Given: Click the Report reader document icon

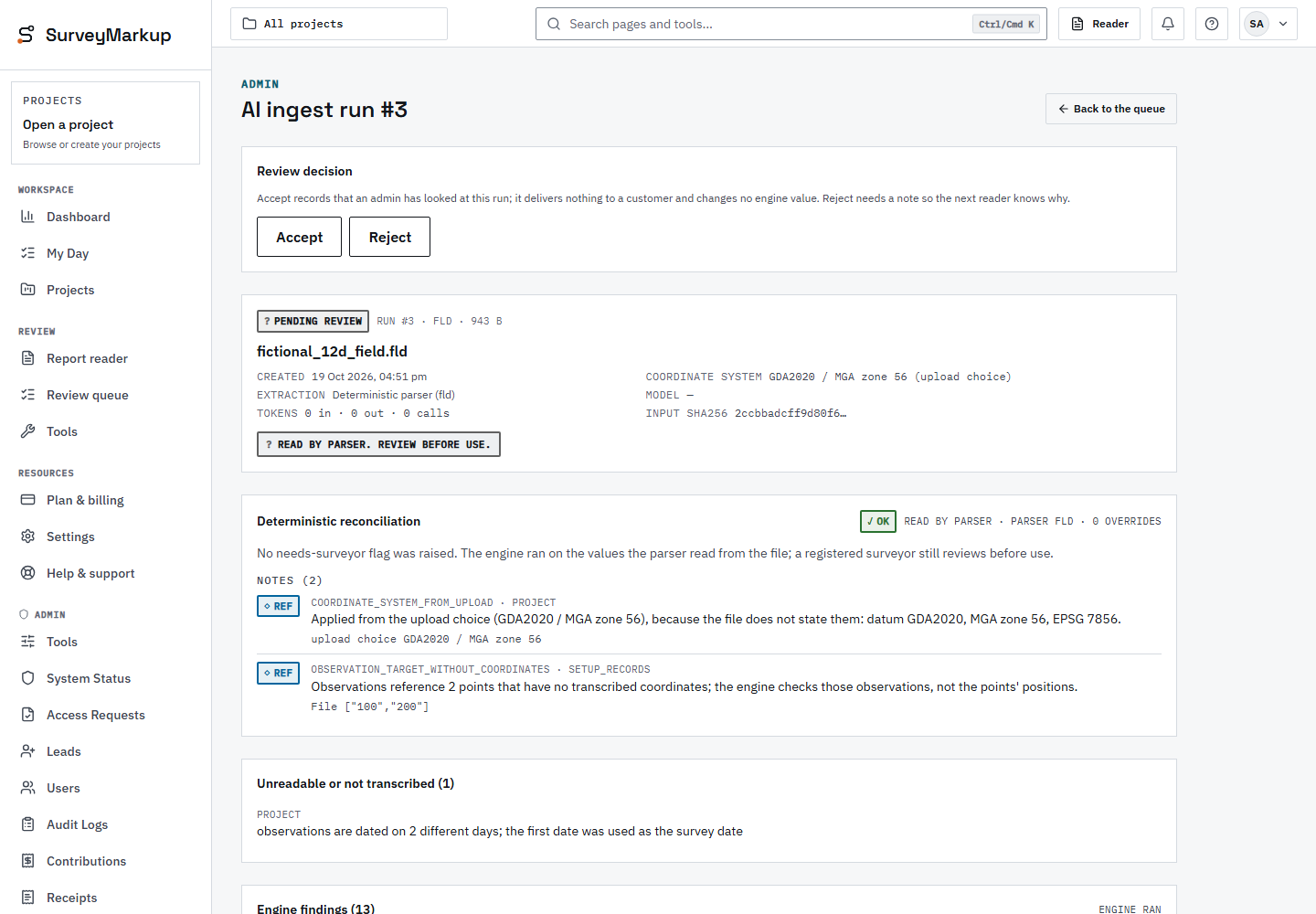Looking at the screenshot, I should 28,358.
